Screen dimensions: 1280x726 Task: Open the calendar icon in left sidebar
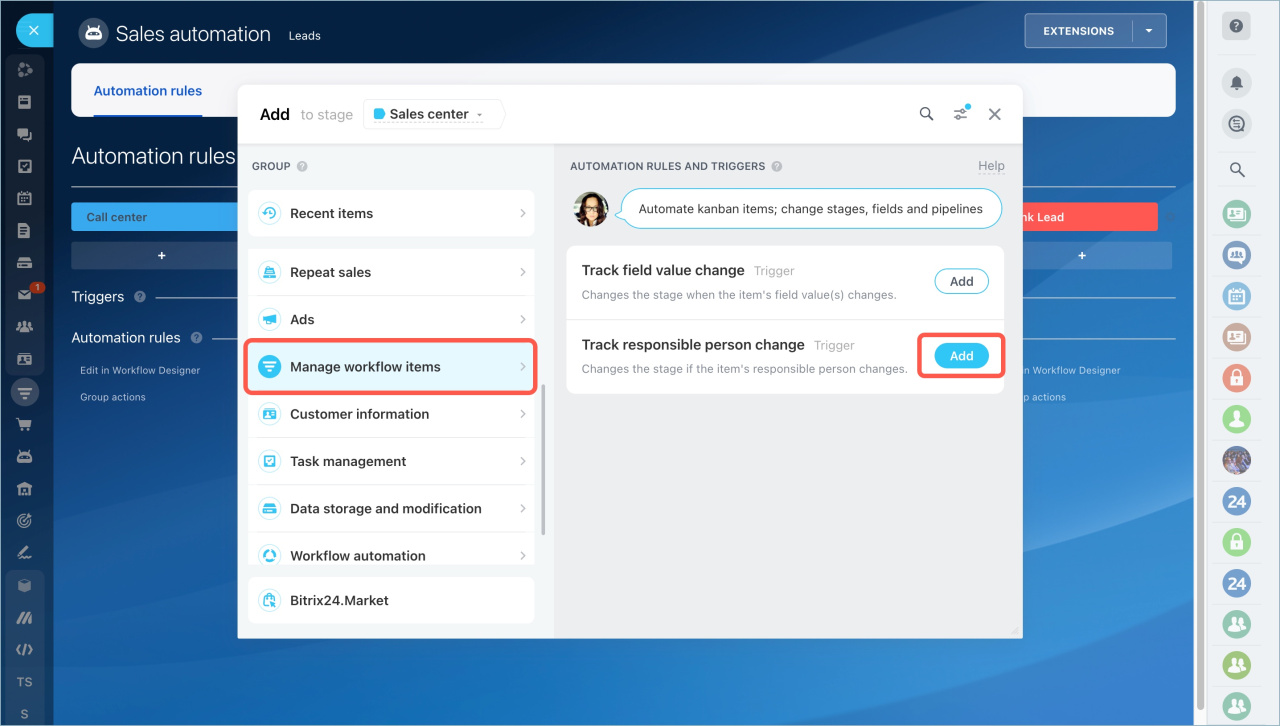[x=25, y=198]
